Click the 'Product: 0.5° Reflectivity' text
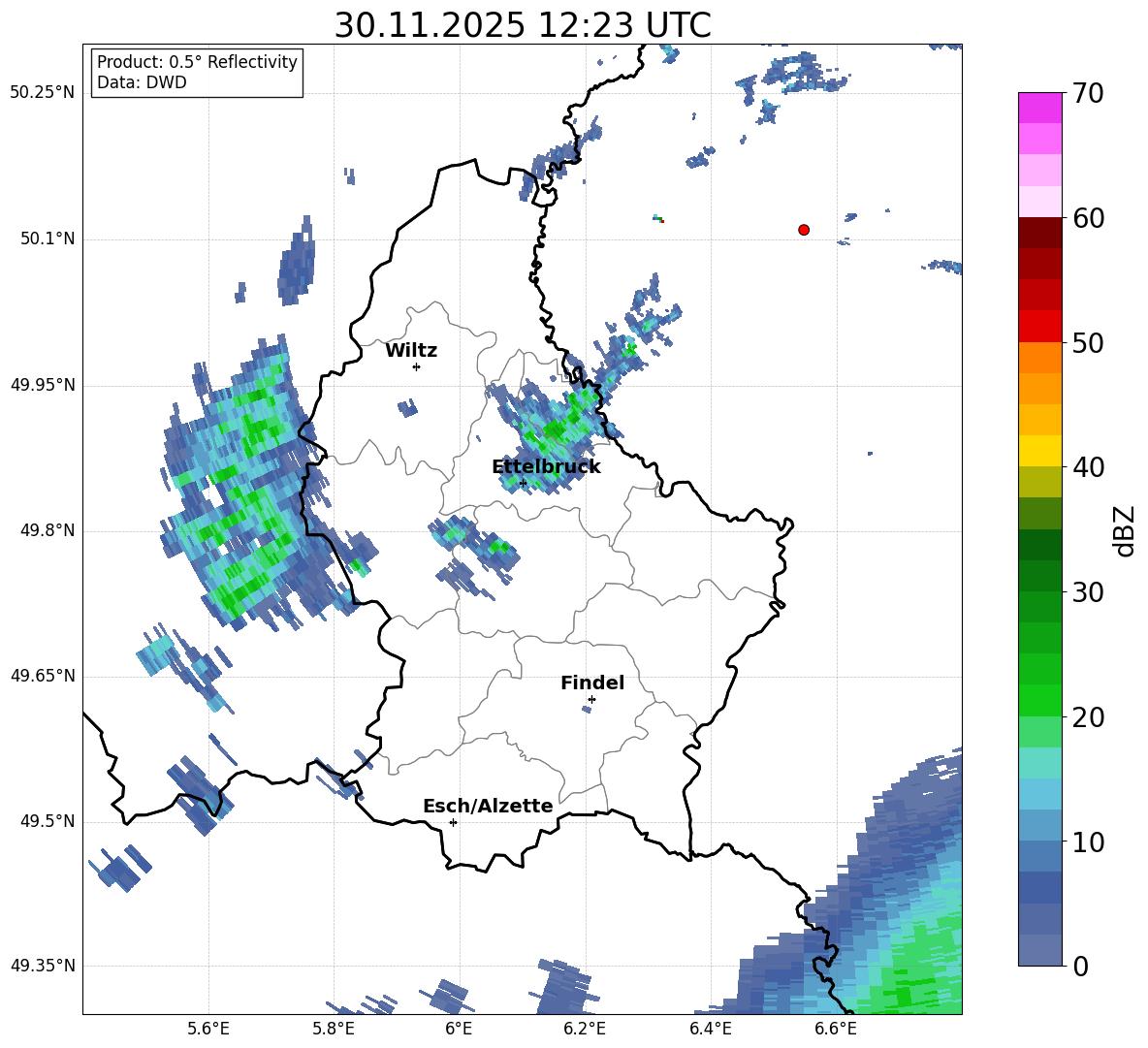1148x1048 pixels. [197, 62]
